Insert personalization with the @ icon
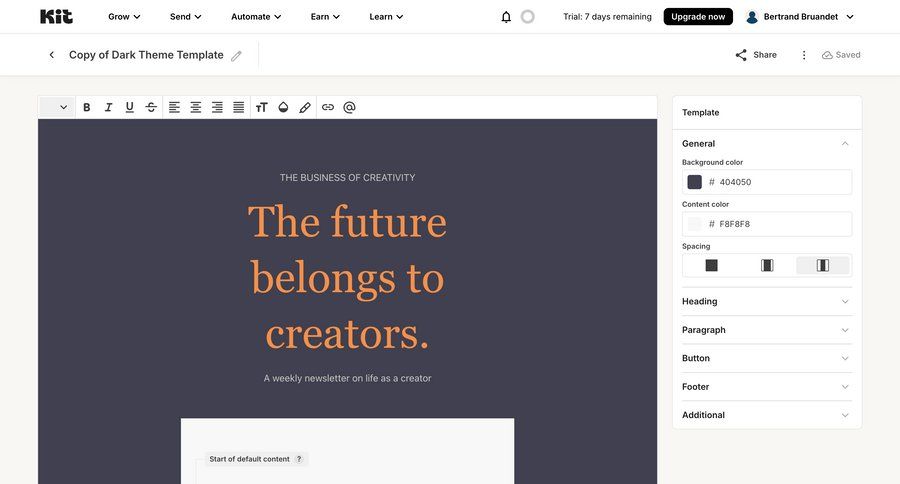Viewport: 900px width, 484px height. (x=350, y=107)
